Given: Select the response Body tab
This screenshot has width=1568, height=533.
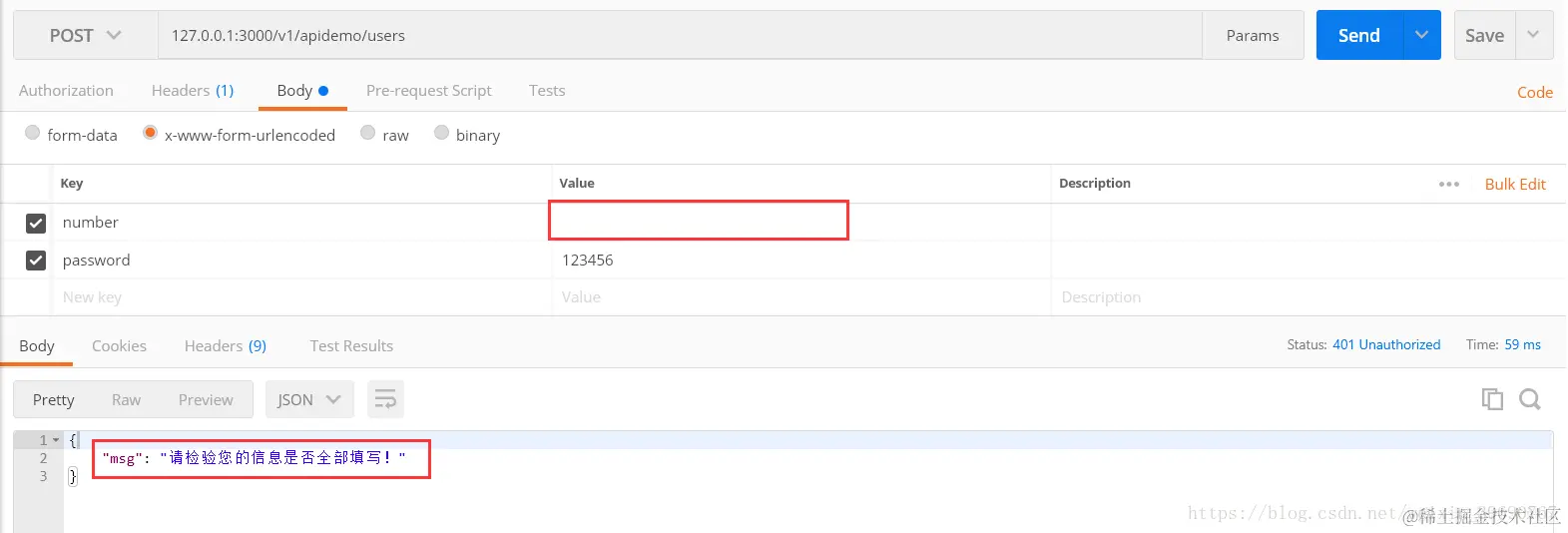Looking at the screenshot, I should pyautogui.click(x=37, y=345).
